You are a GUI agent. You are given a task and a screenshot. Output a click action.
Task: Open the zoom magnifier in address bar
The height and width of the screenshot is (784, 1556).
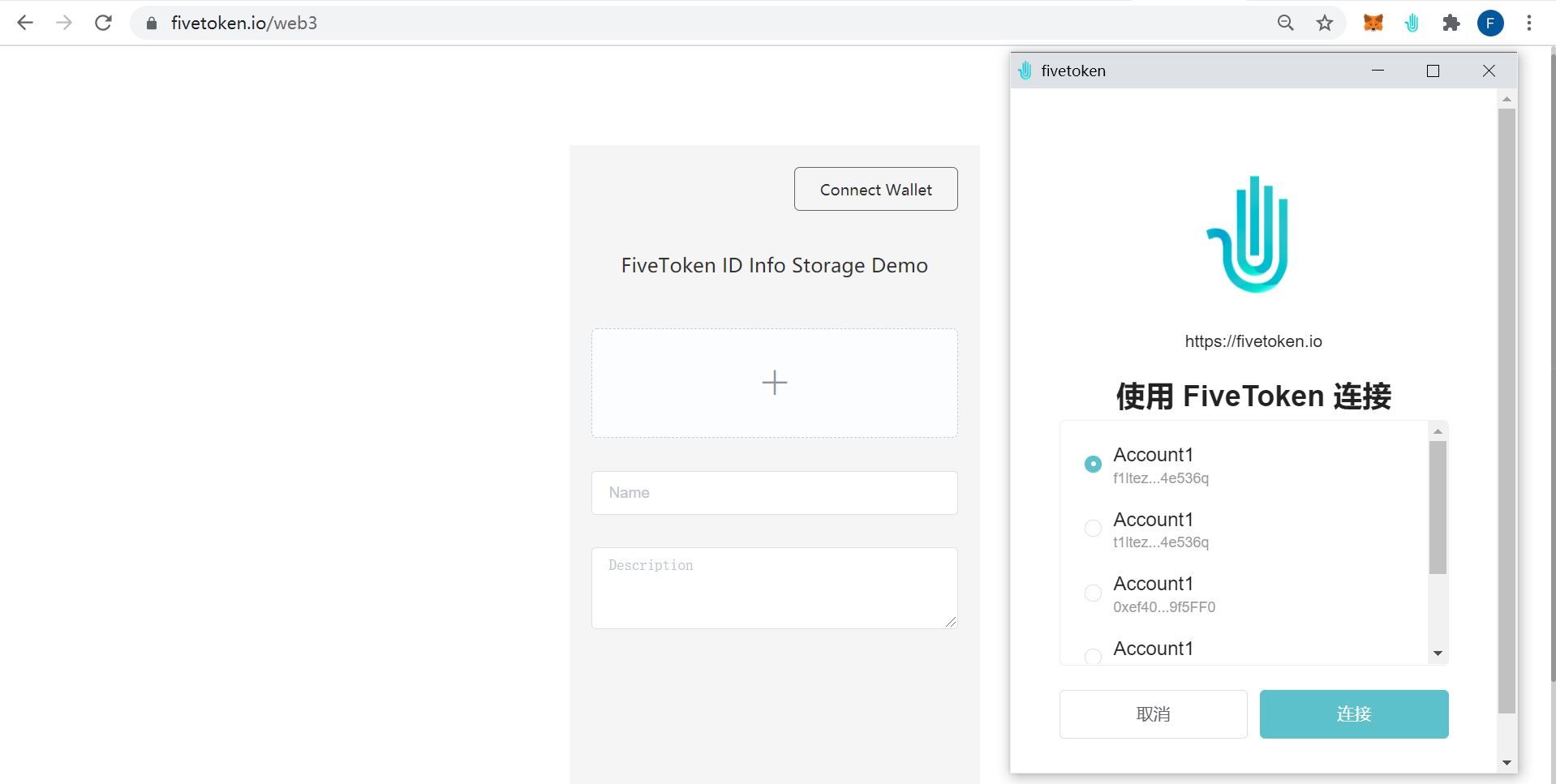(x=1286, y=23)
